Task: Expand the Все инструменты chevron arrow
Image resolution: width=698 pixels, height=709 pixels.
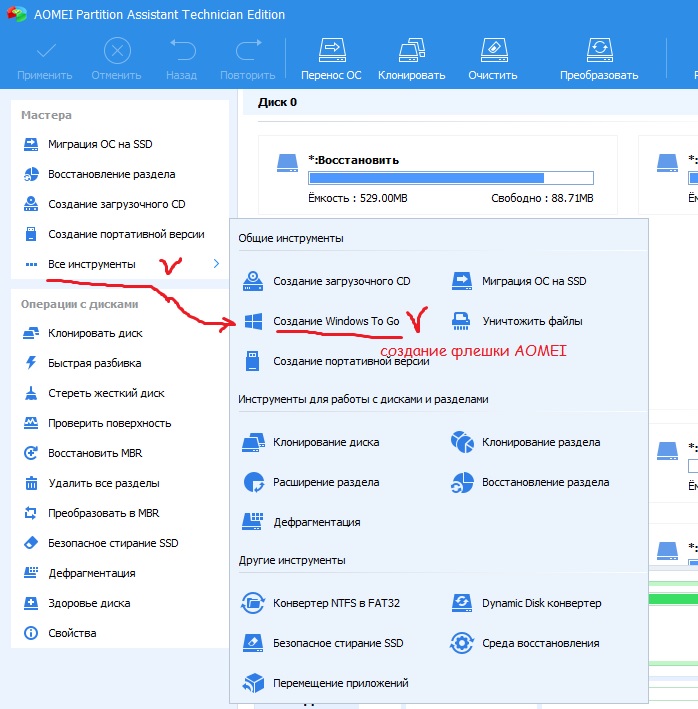Action: pyautogui.click(x=217, y=264)
